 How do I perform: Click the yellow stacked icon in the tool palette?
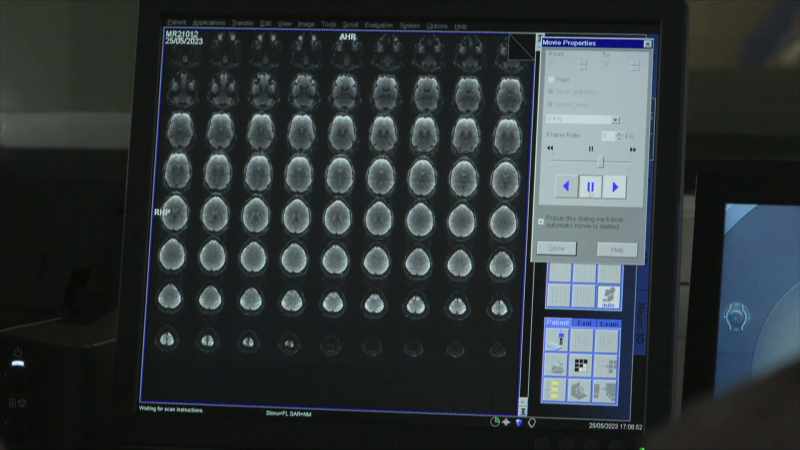pos(555,390)
